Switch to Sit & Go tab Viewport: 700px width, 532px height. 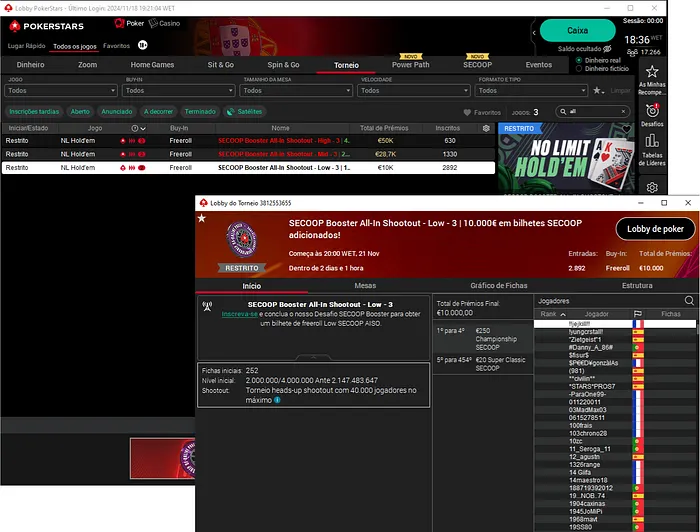click(x=221, y=65)
